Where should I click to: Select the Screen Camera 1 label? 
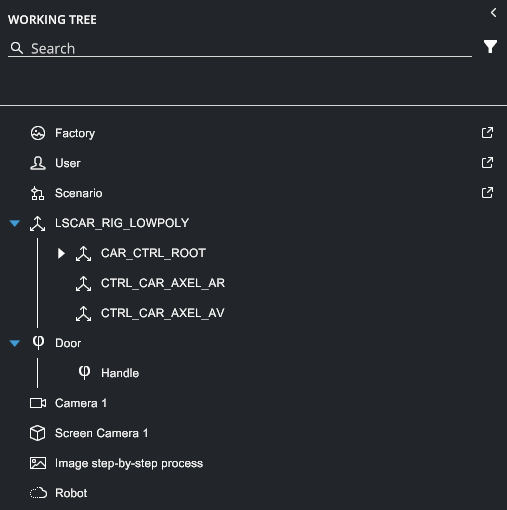point(102,433)
